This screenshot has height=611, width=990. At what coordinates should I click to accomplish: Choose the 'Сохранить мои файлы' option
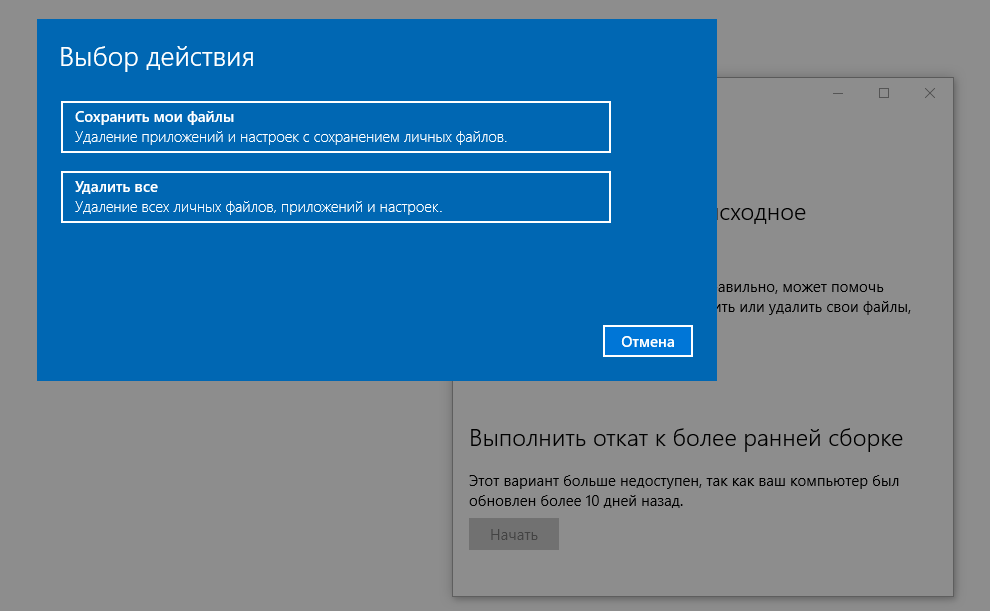(x=336, y=127)
